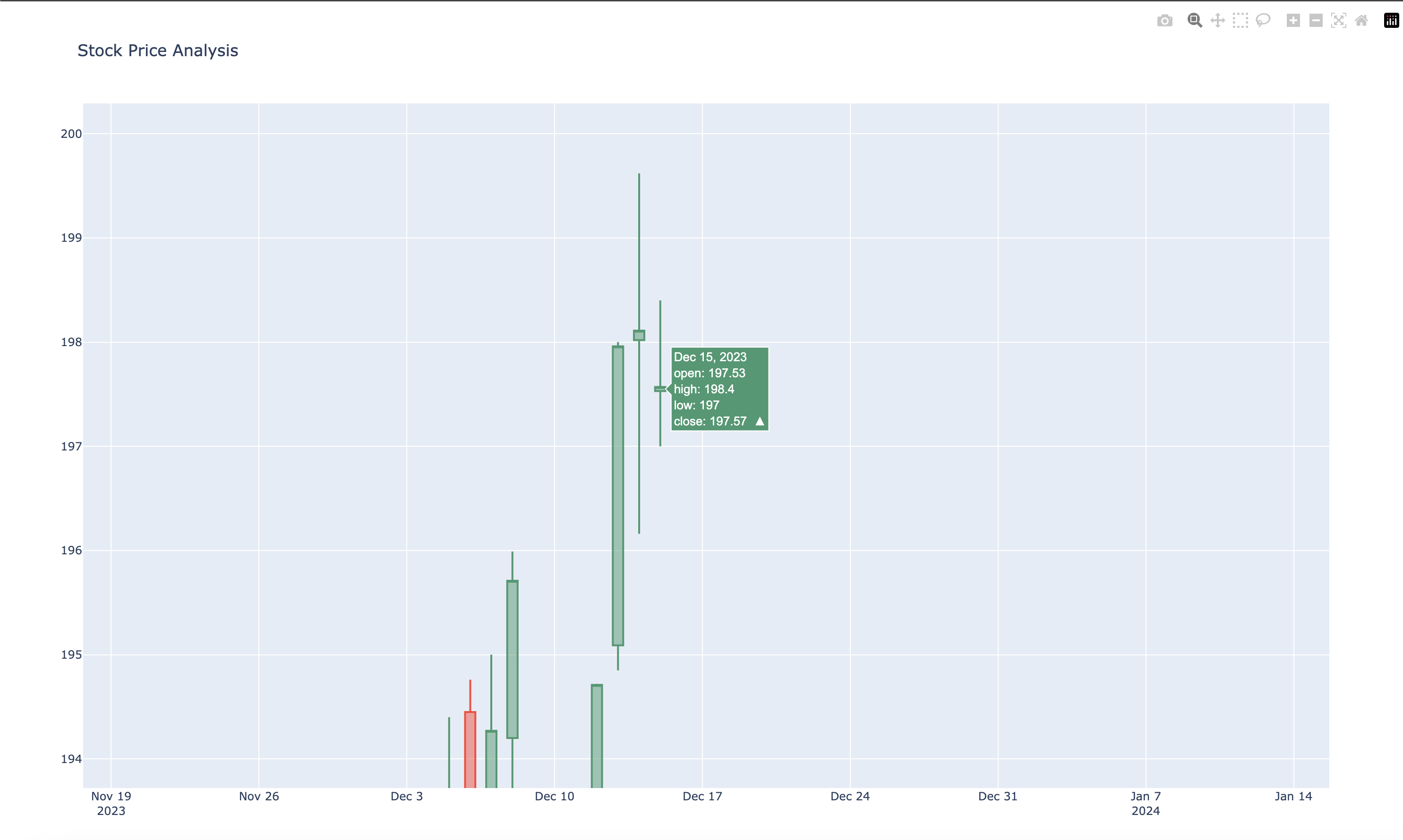Open the Plotly logo link icon

pos(1392,21)
